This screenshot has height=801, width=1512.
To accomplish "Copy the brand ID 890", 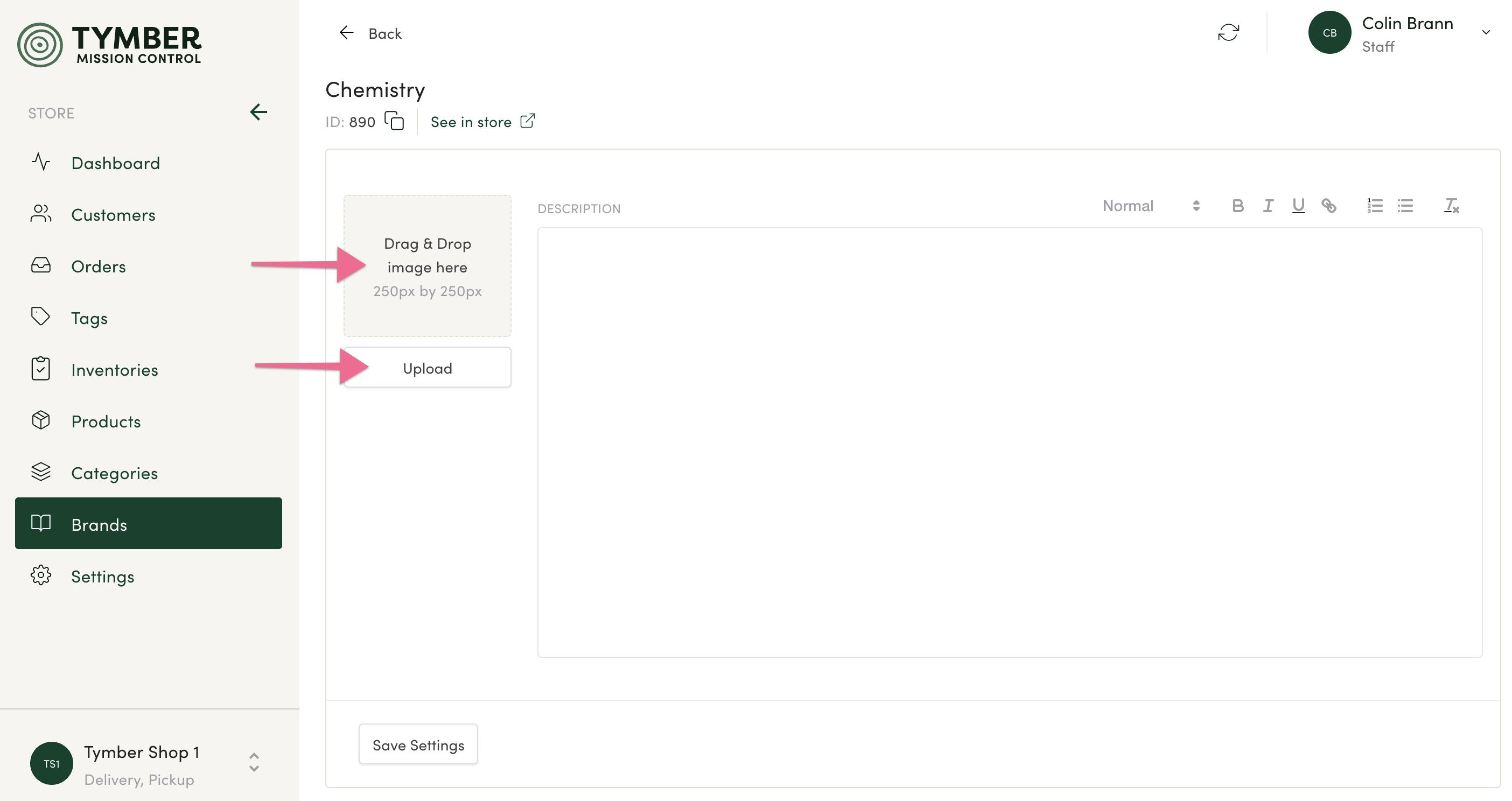I will click(x=395, y=121).
